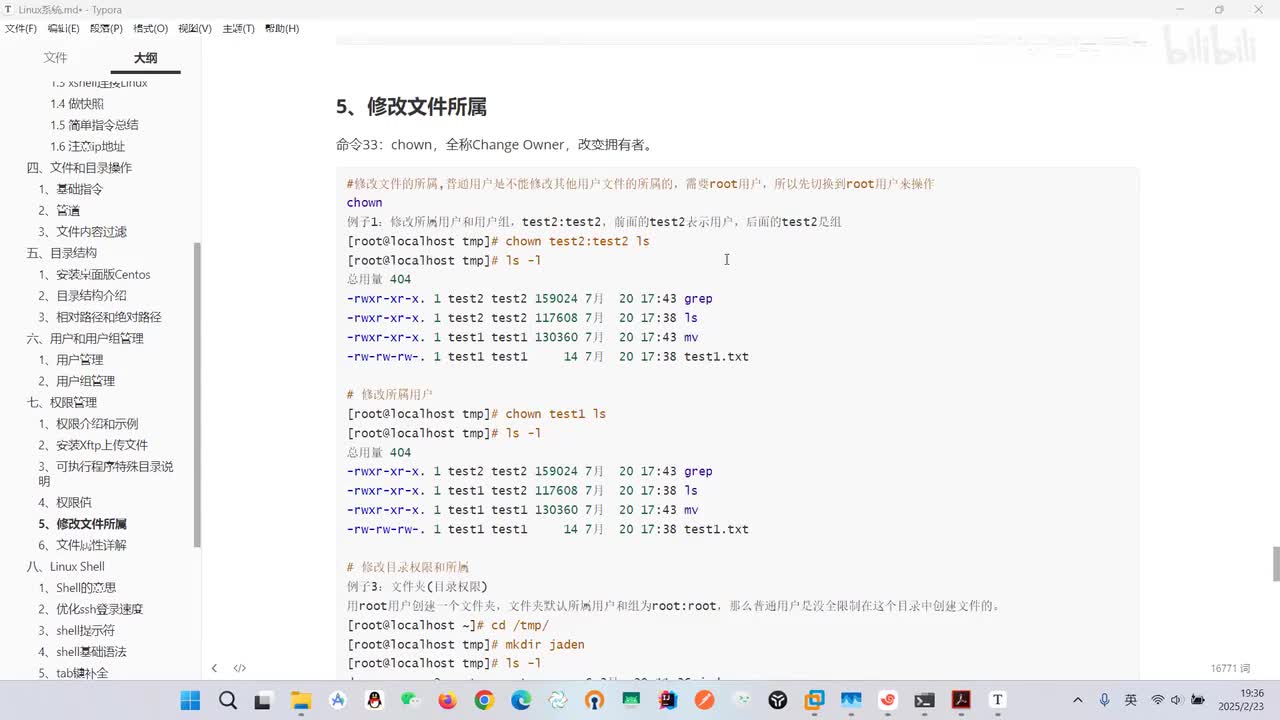Image resolution: width=1280 pixels, height=720 pixels.
Task: Toggle source code mode icon
Action: [240, 668]
